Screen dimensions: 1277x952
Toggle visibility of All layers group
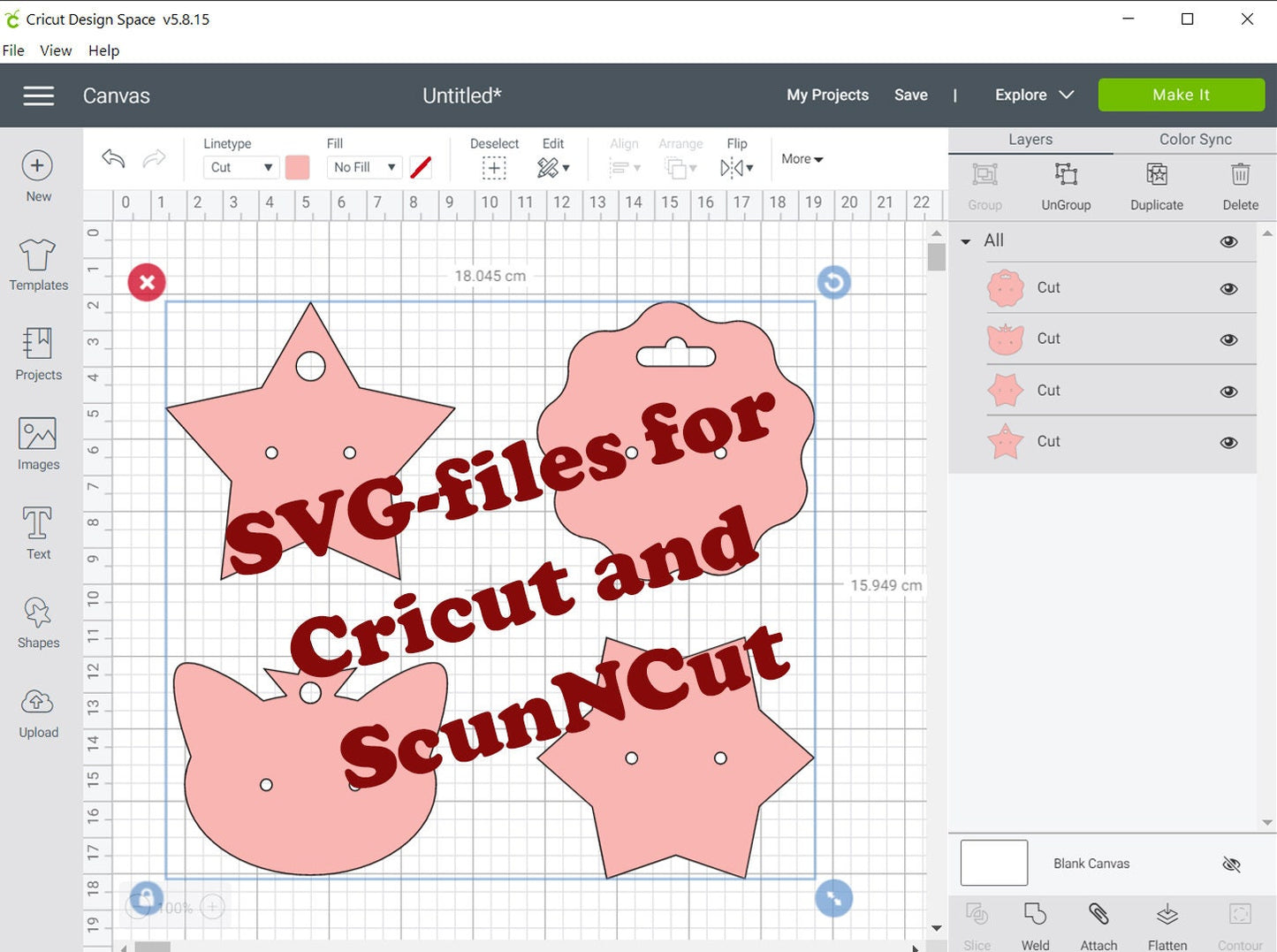pos(1228,241)
